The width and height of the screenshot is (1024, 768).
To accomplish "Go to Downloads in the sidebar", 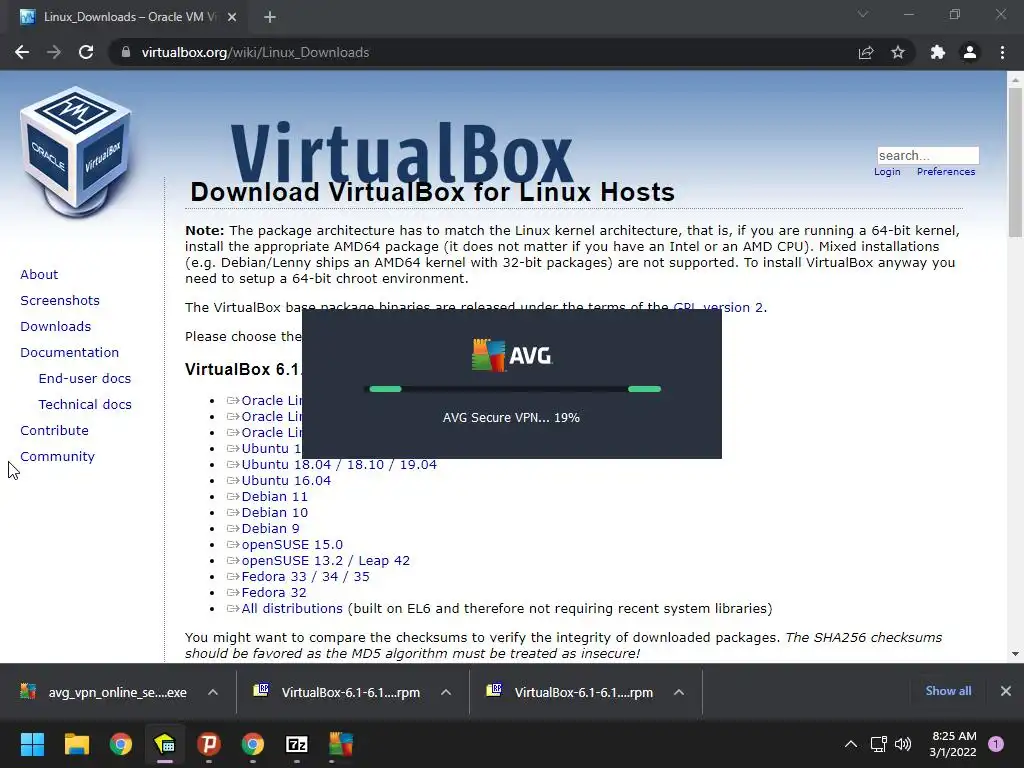I will pos(56,327).
